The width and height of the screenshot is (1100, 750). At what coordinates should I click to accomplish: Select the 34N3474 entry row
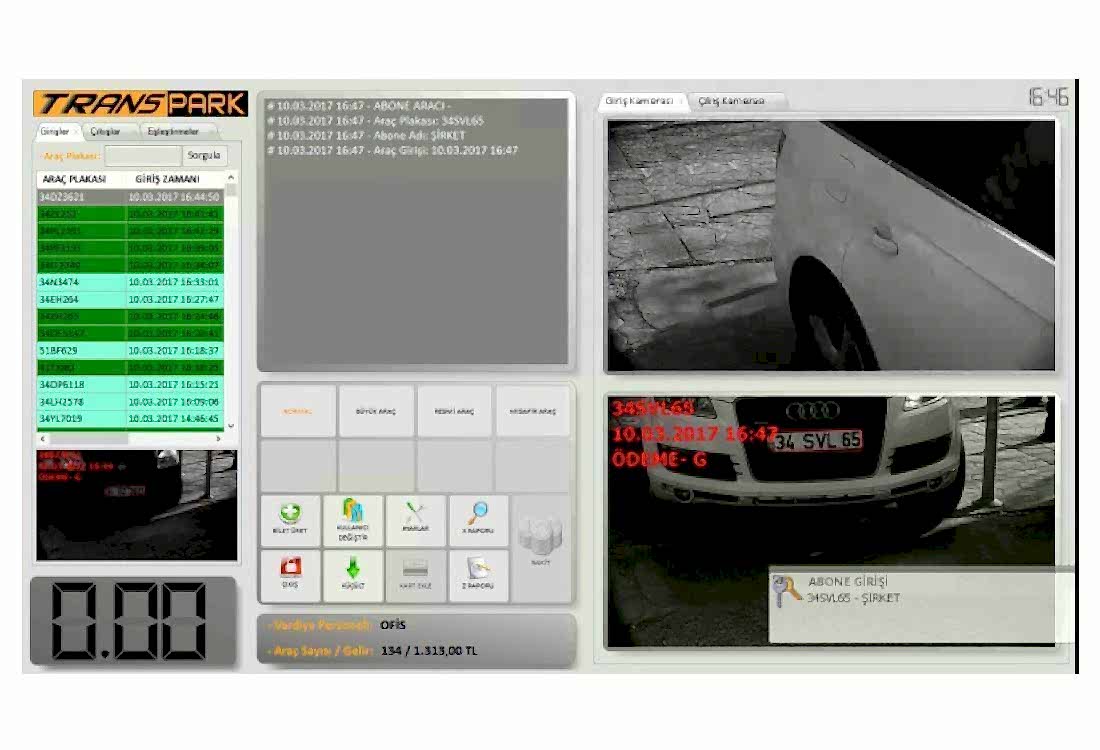coord(130,282)
